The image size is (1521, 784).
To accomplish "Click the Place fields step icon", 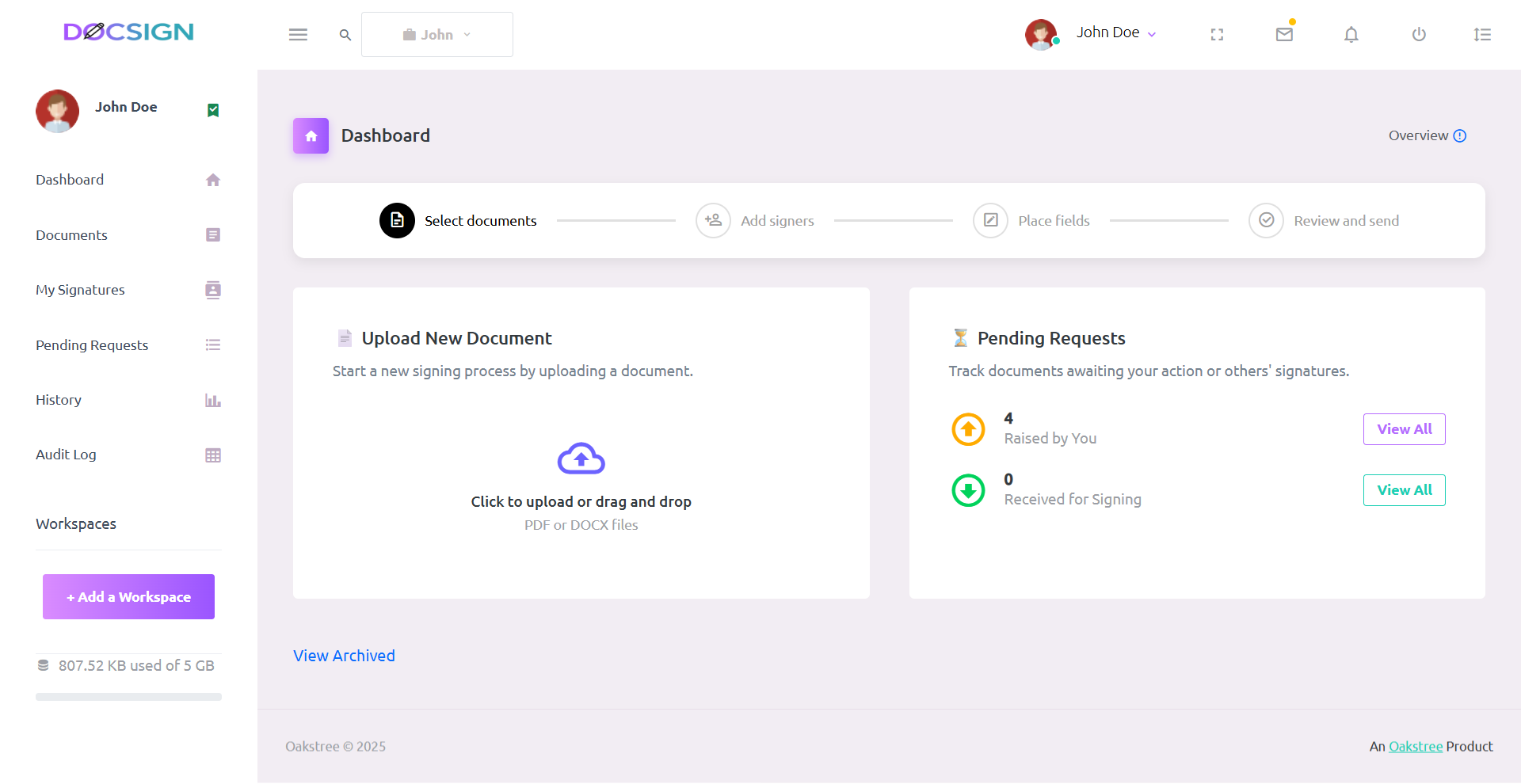I will 990,220.
